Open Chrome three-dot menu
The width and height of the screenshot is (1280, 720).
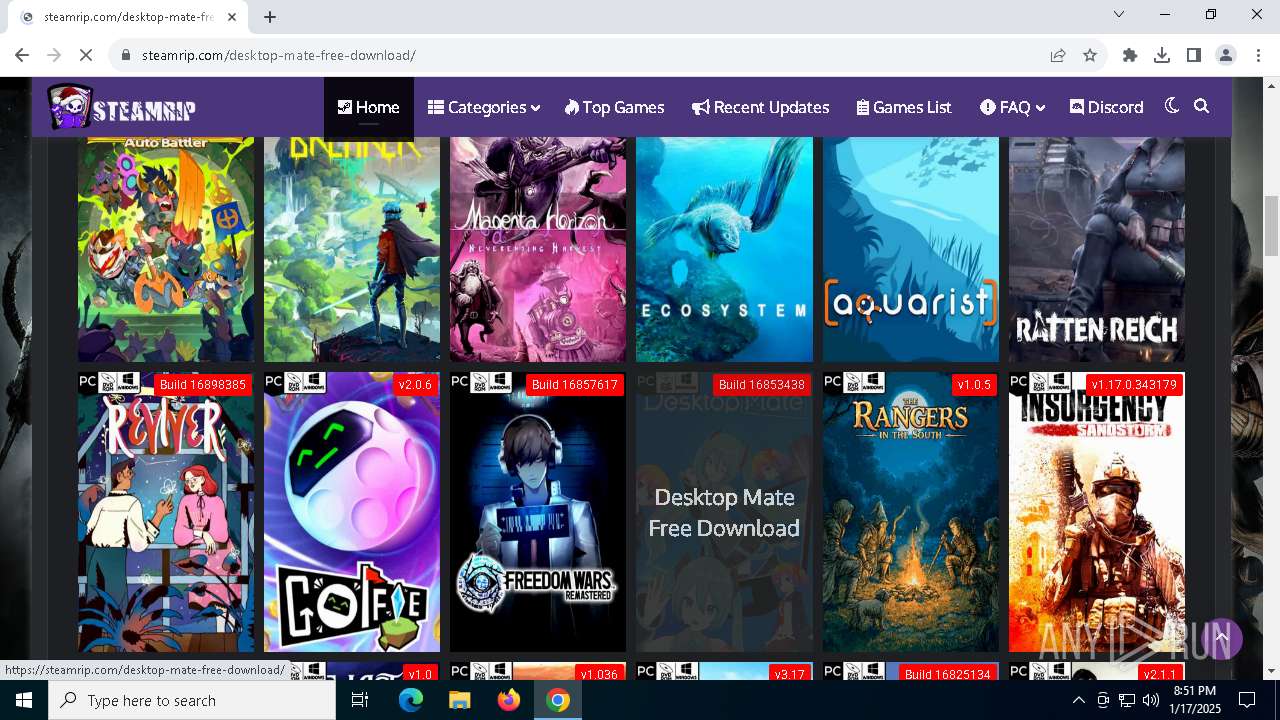[x=1258, y=55]
